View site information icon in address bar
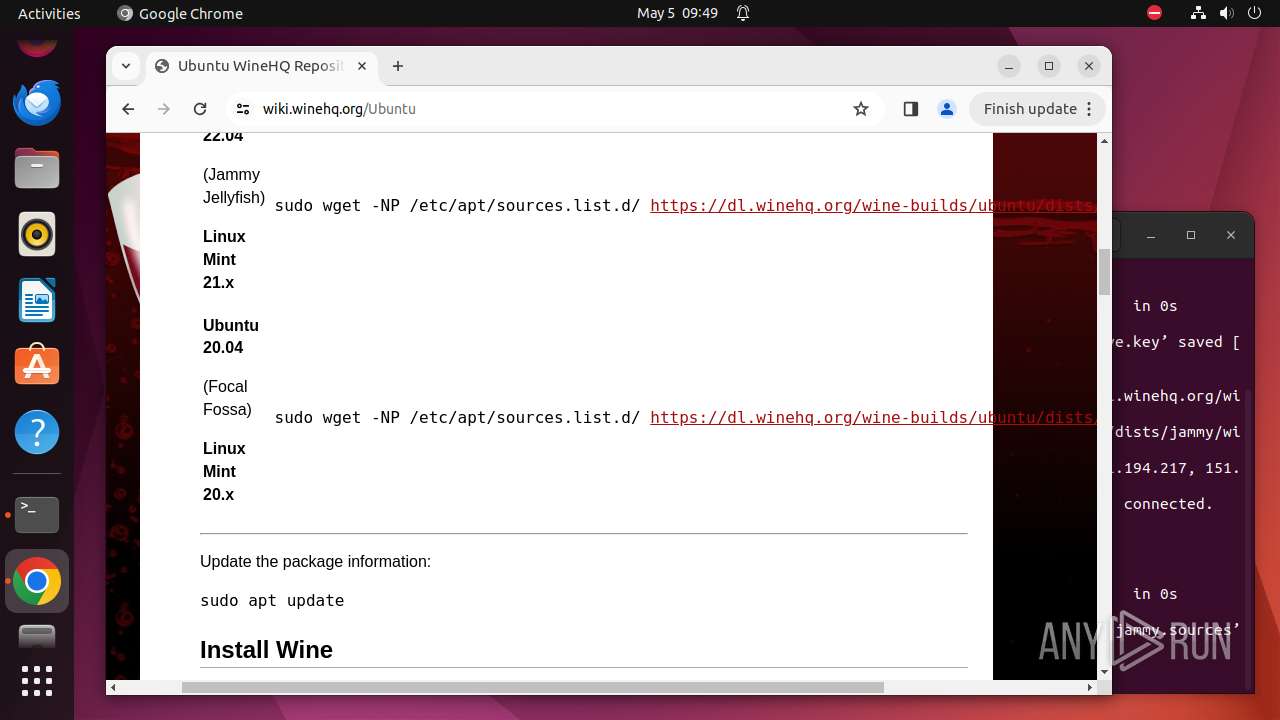This screenshot has width=1280, height=720. [x=242, y=109]
